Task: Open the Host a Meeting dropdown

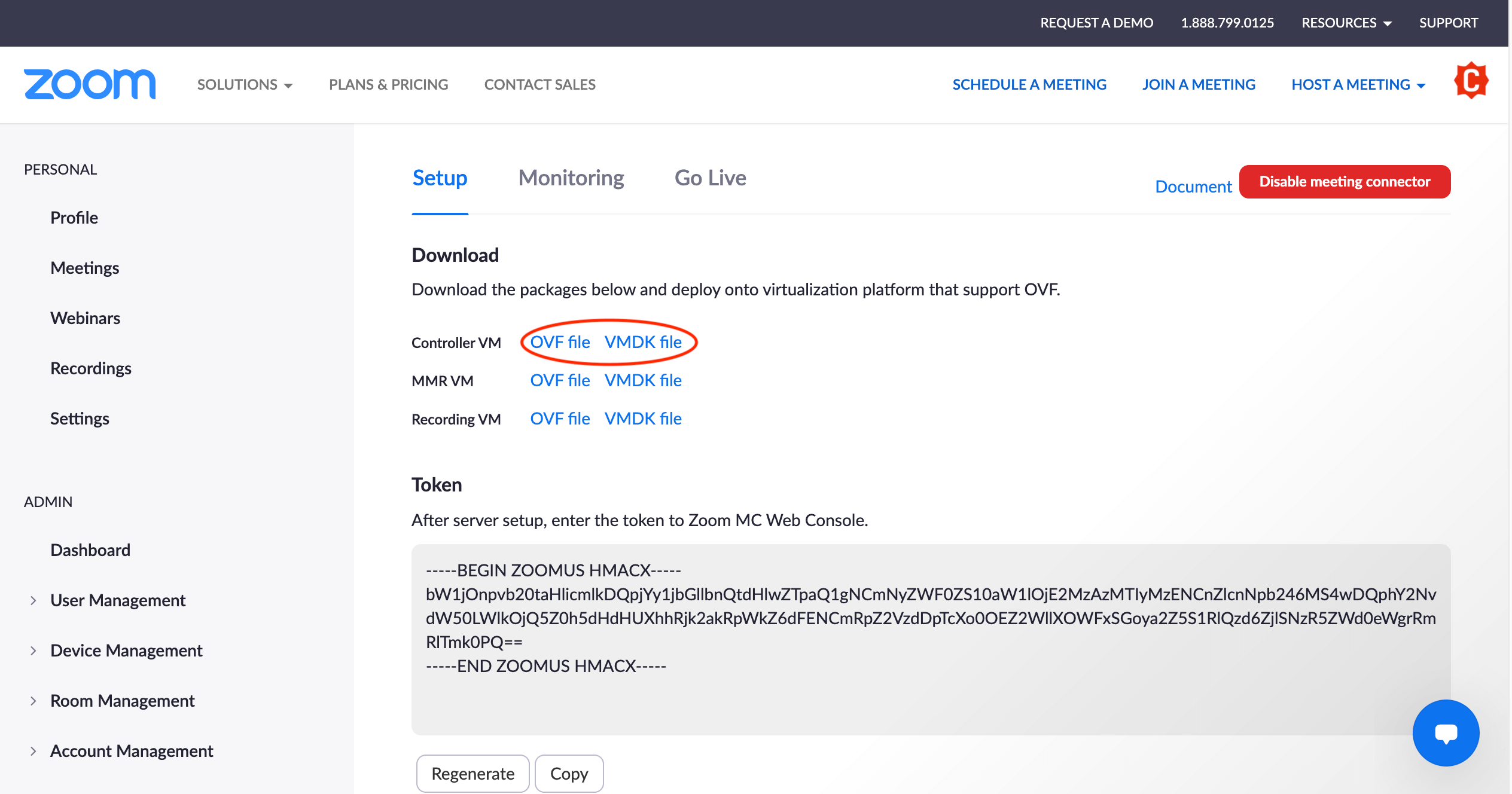Action: point(1358,84)
